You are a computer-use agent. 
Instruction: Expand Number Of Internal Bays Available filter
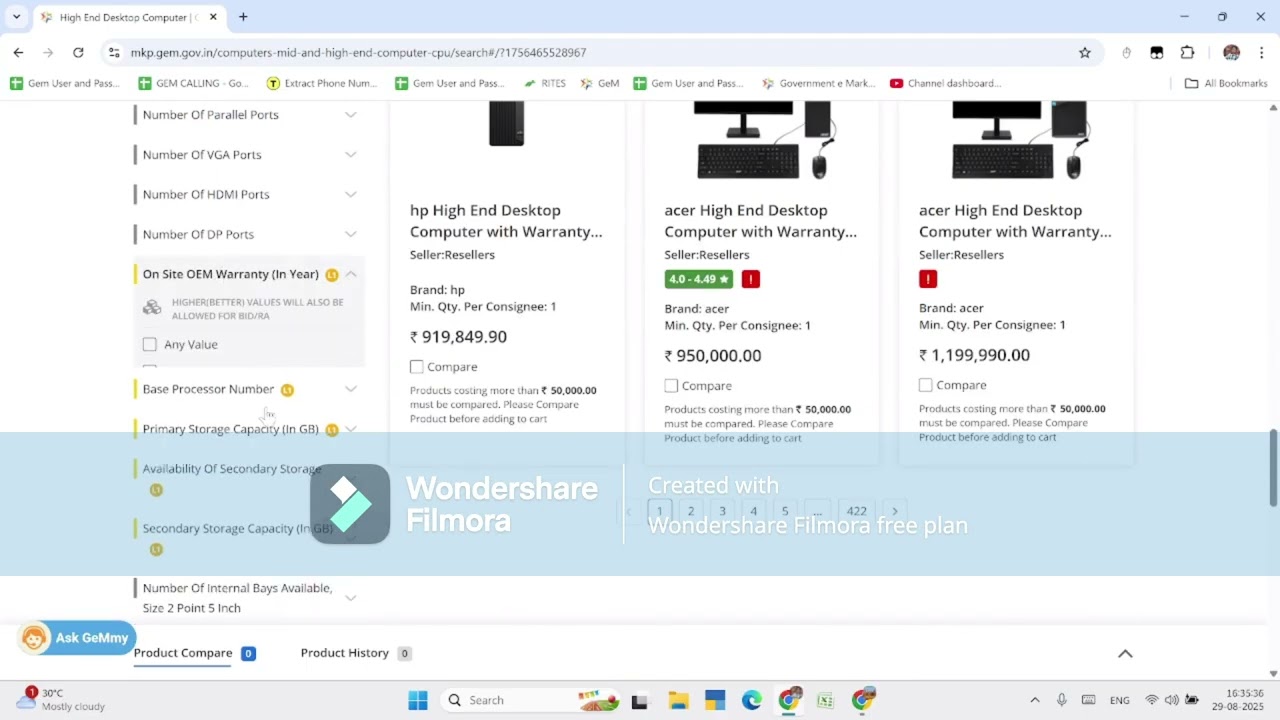(351, 598)
